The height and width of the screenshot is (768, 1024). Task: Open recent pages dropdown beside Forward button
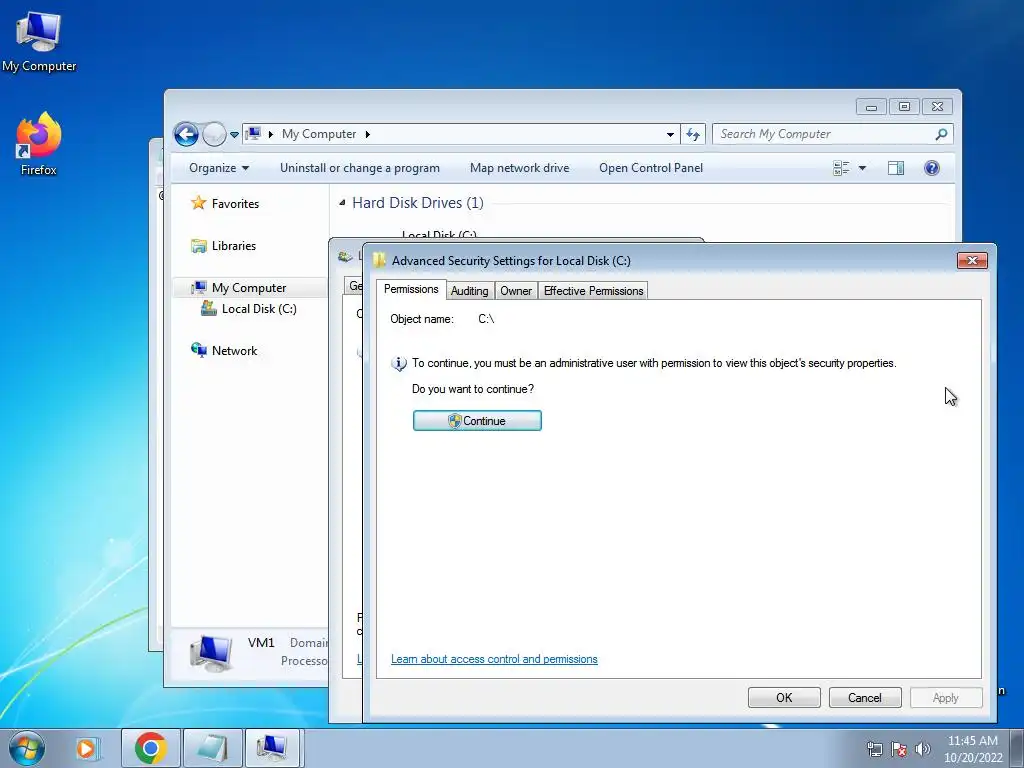point(234,135)
